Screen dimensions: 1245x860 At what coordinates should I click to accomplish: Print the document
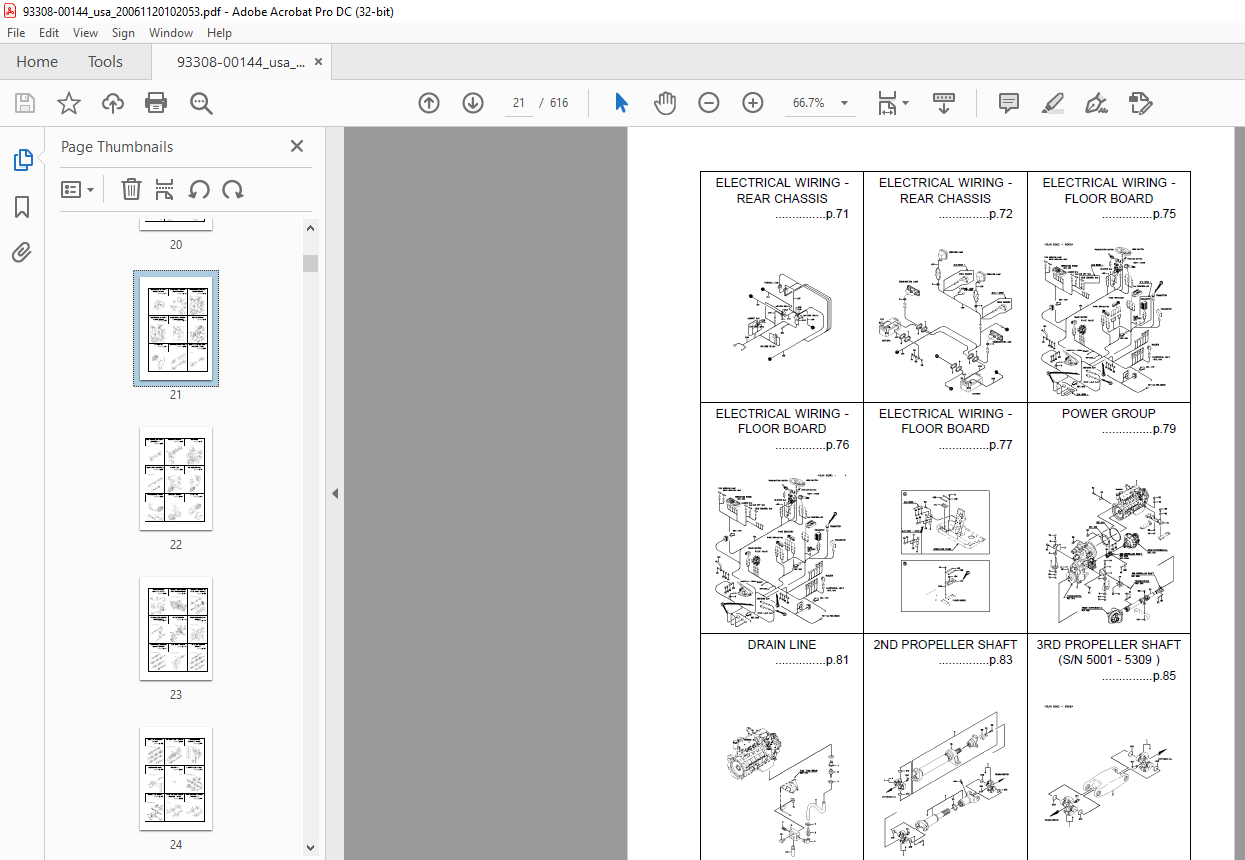click(156, 103)
